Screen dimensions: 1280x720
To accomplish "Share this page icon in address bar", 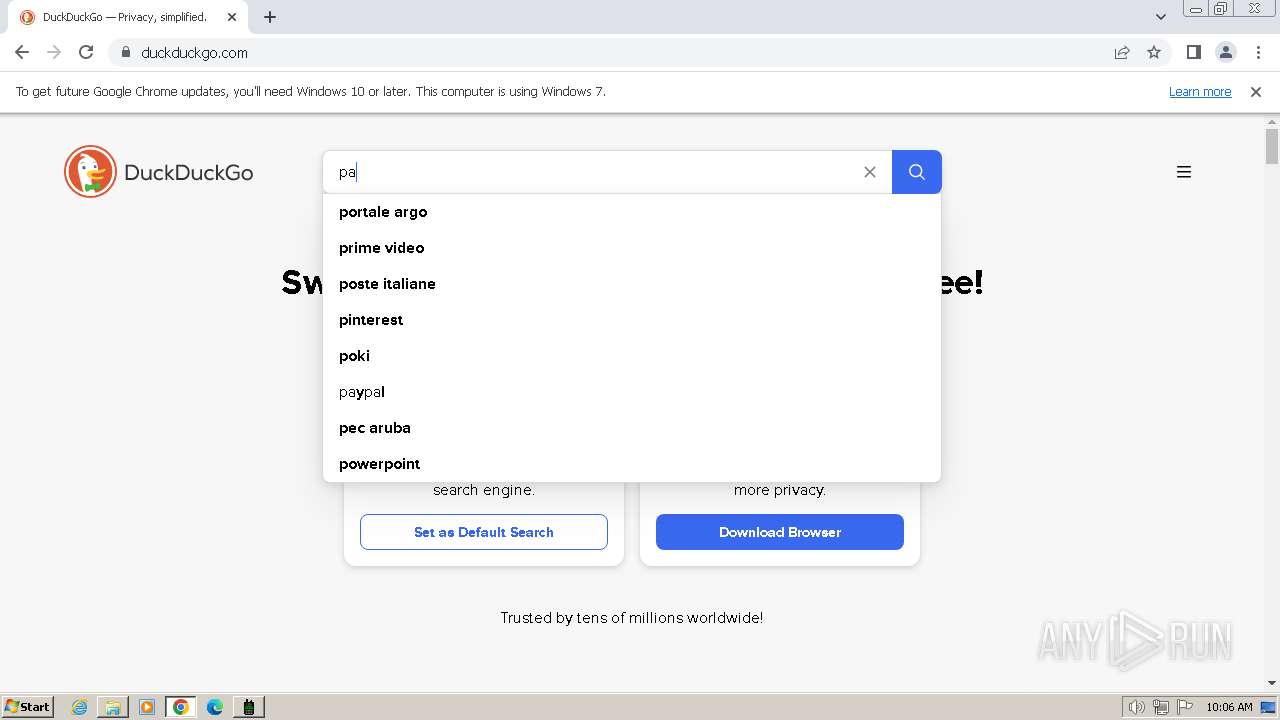I will 1122,53.
